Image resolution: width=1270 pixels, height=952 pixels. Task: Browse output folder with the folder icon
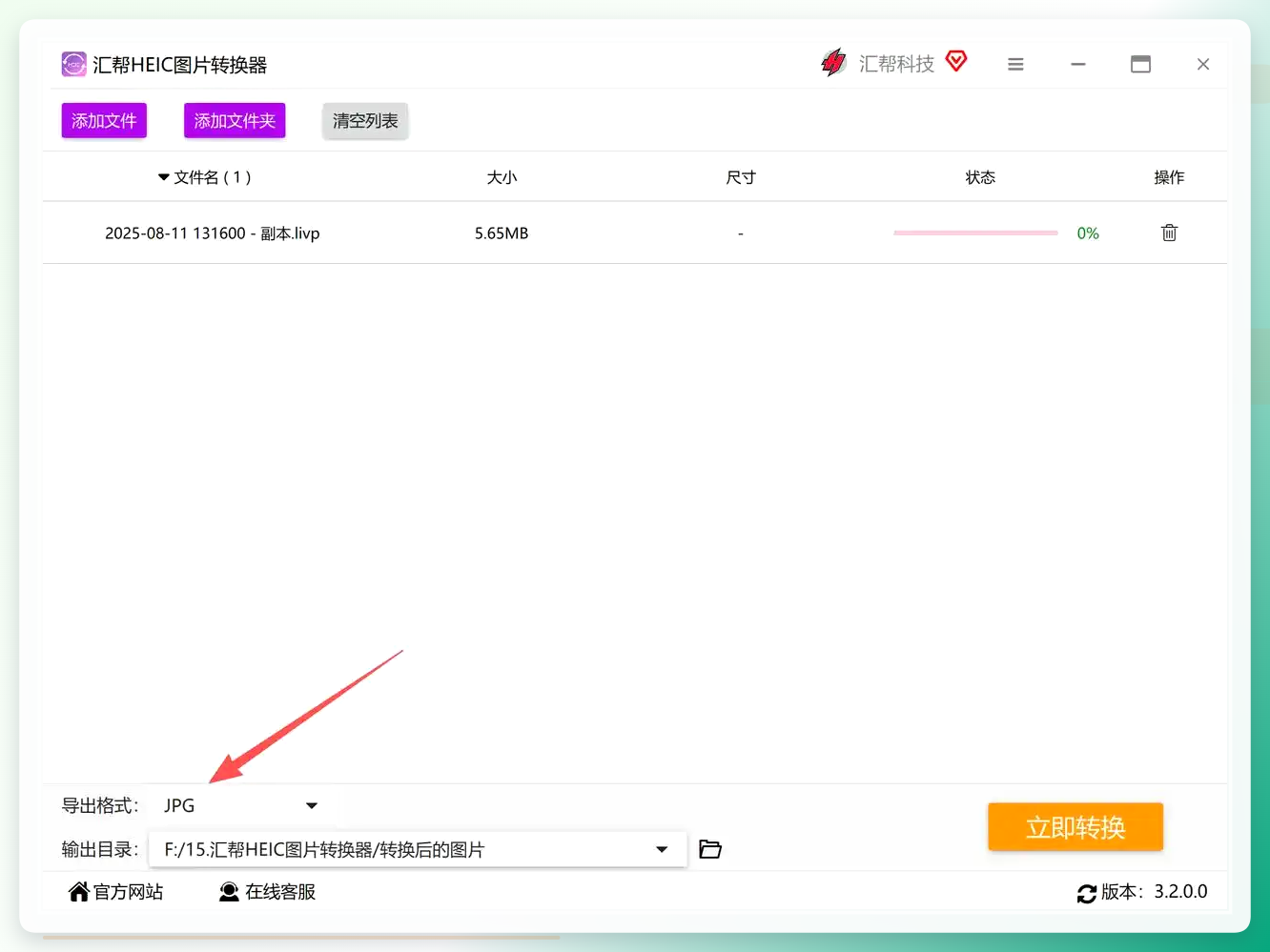(x=710, y=849)
